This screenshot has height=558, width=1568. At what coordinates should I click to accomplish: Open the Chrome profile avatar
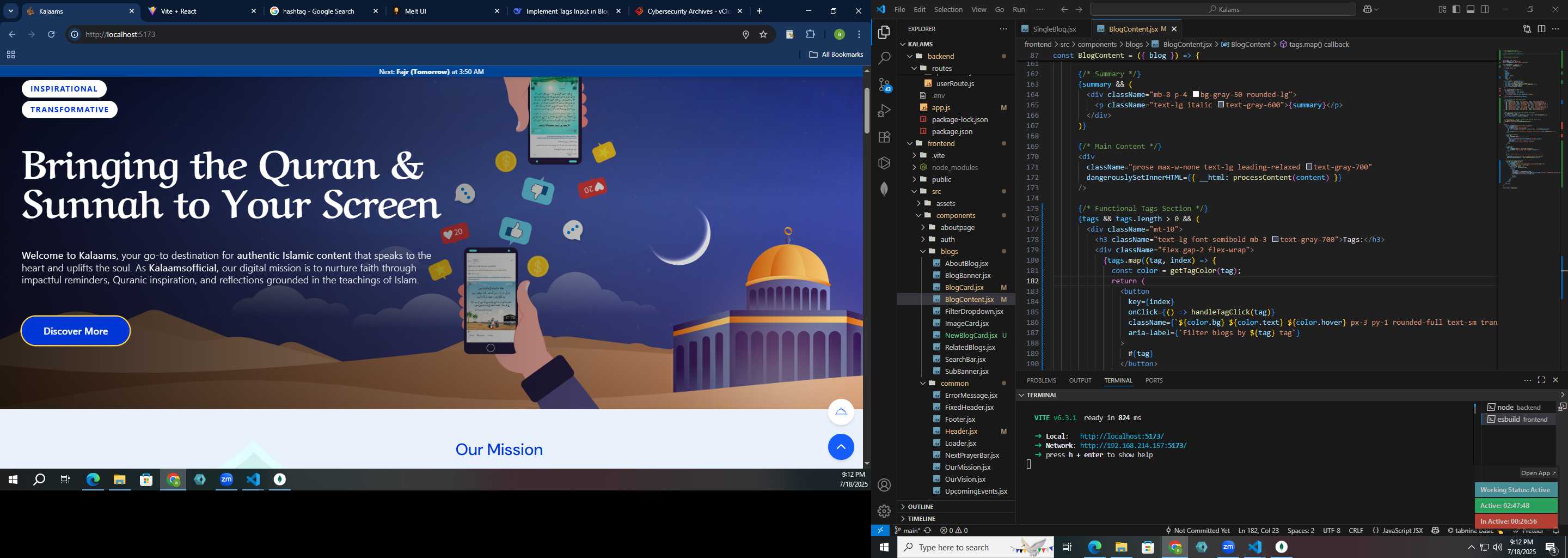click(x=839, y=35)
